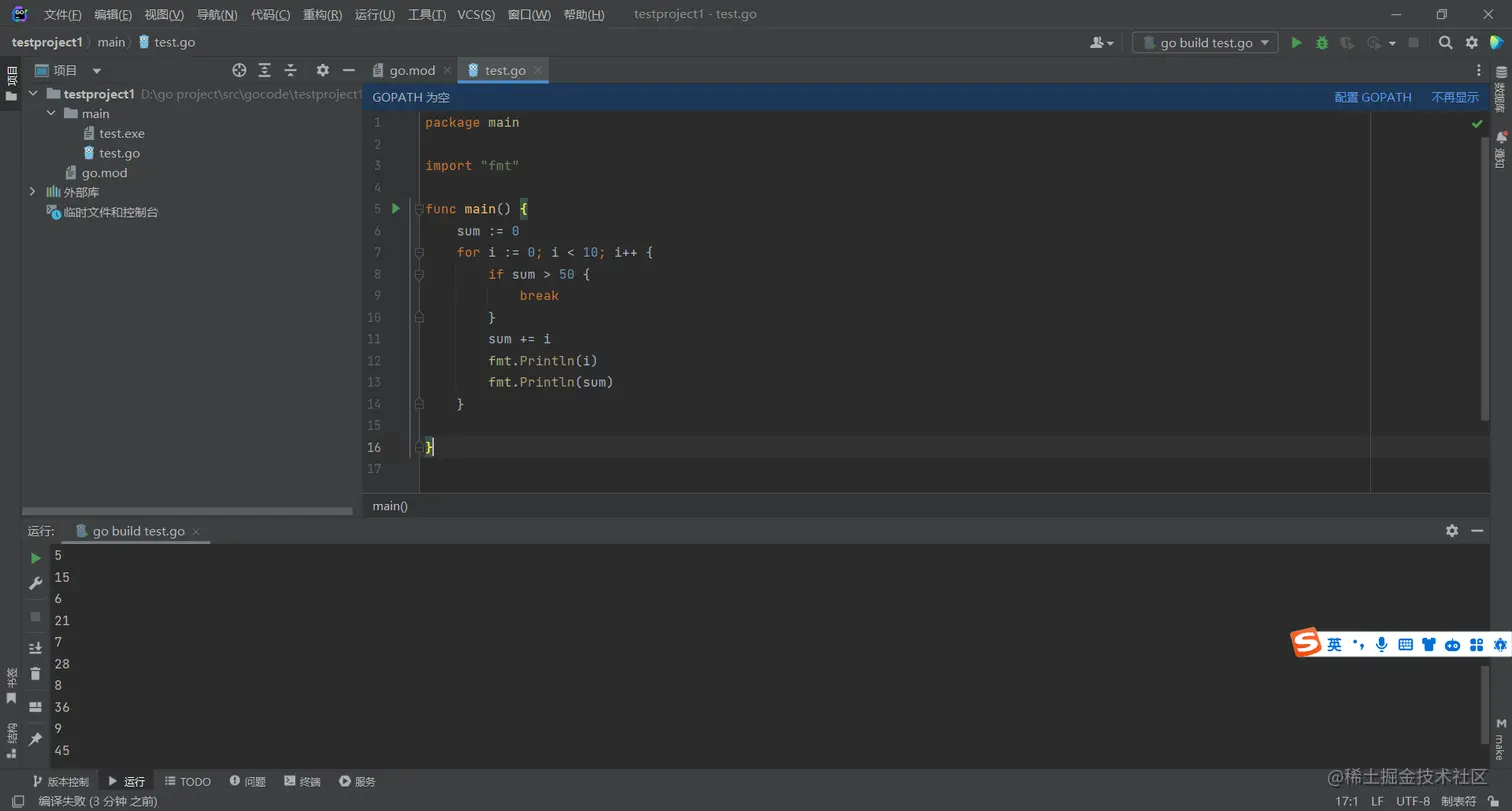
Task: Open the File menu
Action: pyautogui.click(x=63, y=15)
